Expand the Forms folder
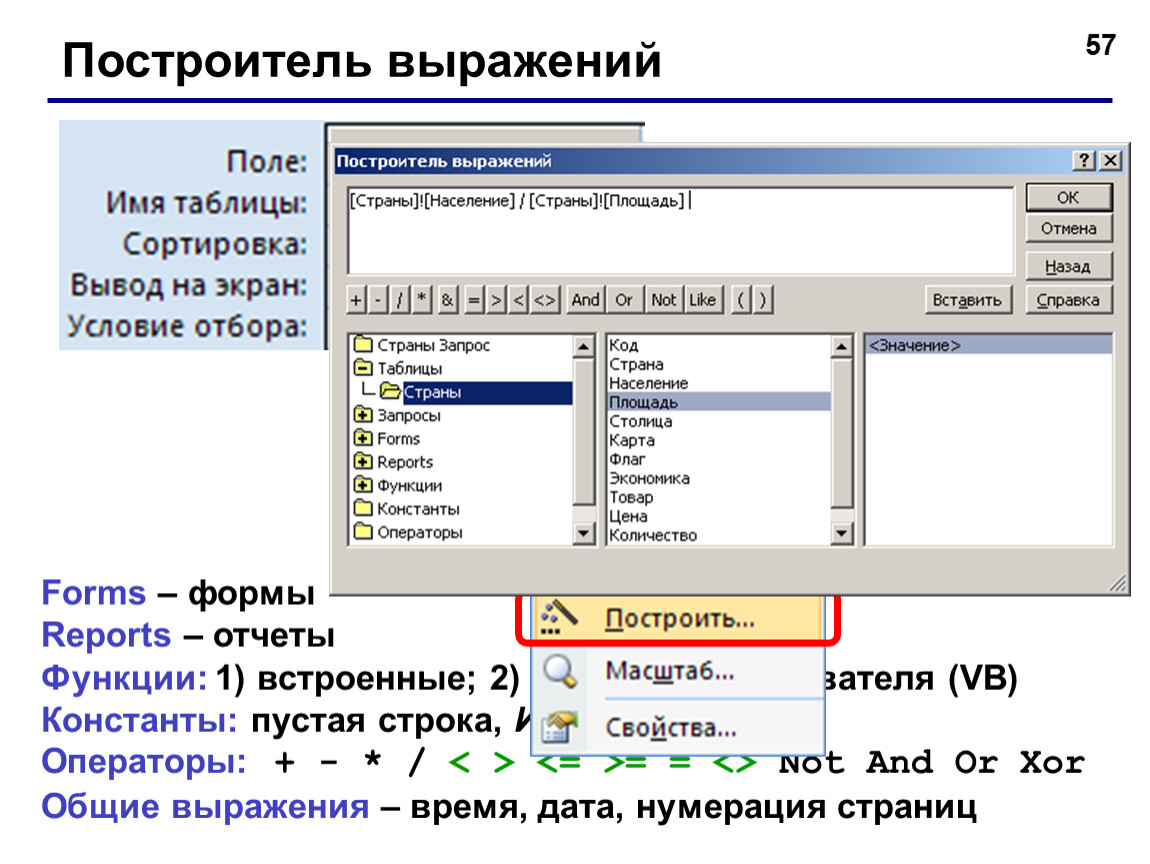The image size is (1150, 864). click(x=363, y=438)
